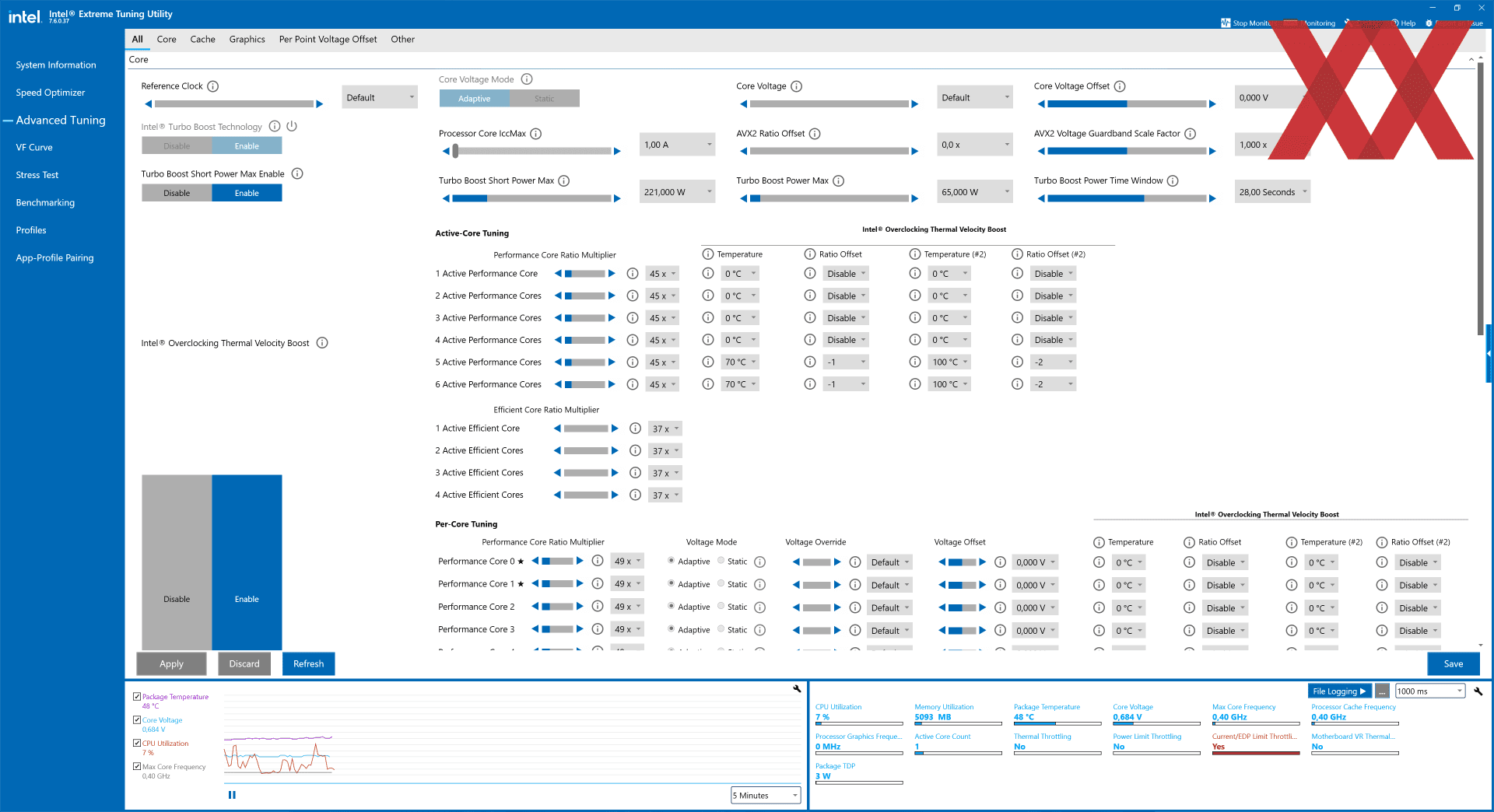This screenshot has height=812, width=1494.
Task: Switch to the Cache tab
Action: point(202,39)
